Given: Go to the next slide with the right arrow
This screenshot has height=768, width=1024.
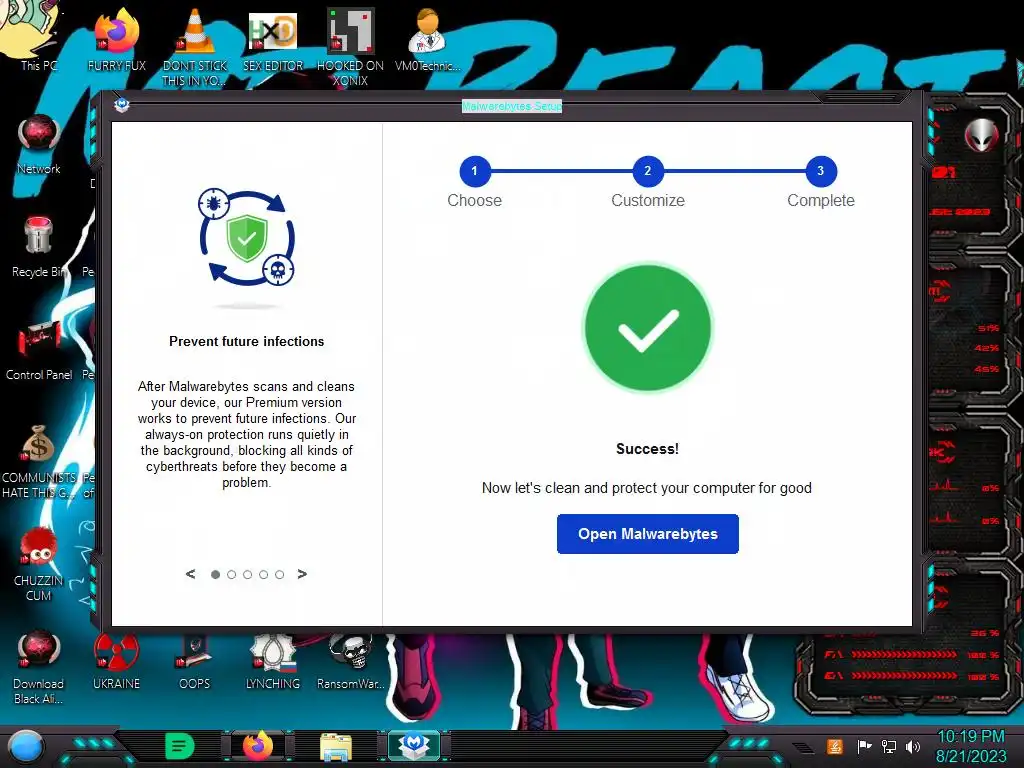Looking at the screenshot, I should [x=302, y=574].
